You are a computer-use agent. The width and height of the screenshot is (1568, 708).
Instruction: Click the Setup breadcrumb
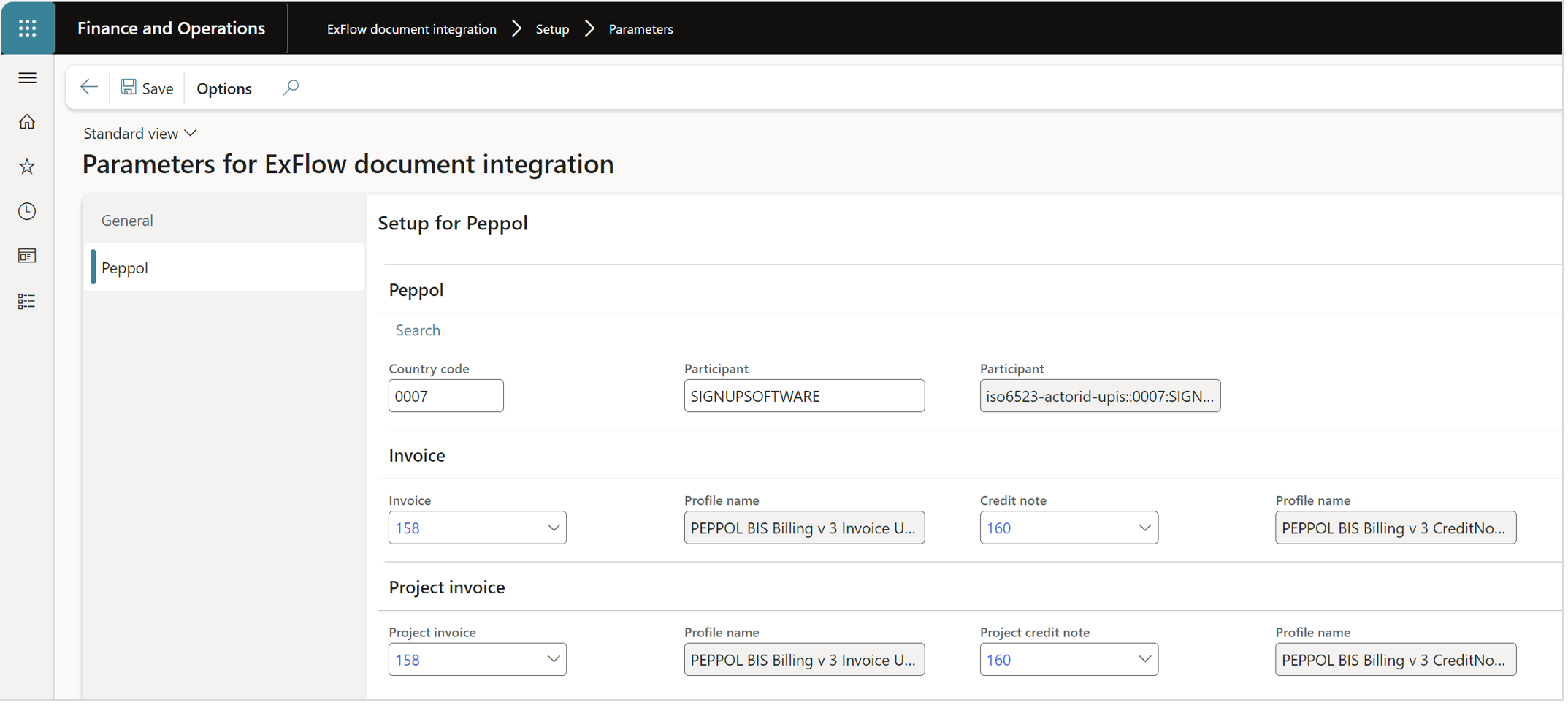(x=553, y=29)
